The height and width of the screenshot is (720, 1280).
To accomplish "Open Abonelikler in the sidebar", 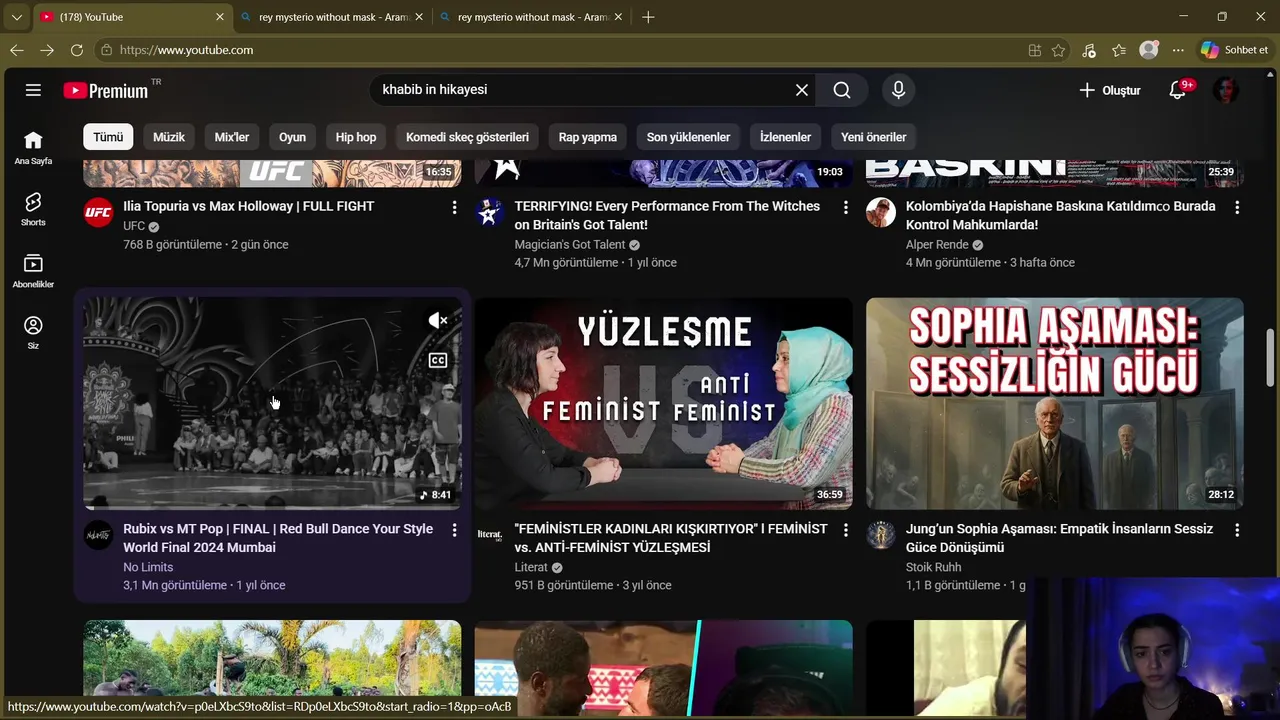I will click(x=33, y=271).
